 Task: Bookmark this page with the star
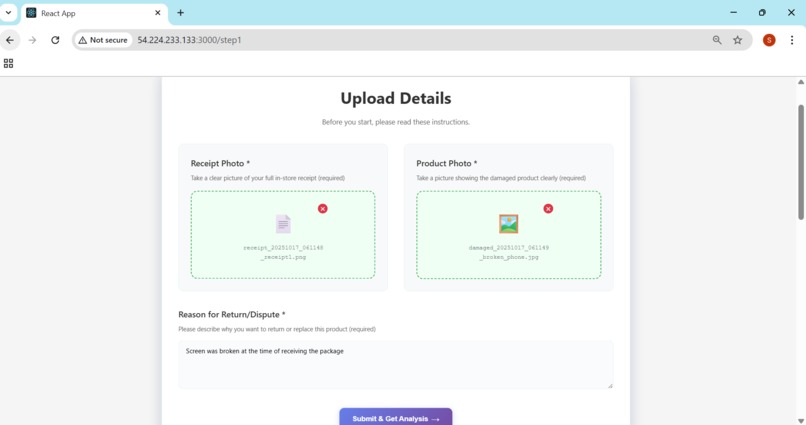pyautogui.click(x=738, y=40)
